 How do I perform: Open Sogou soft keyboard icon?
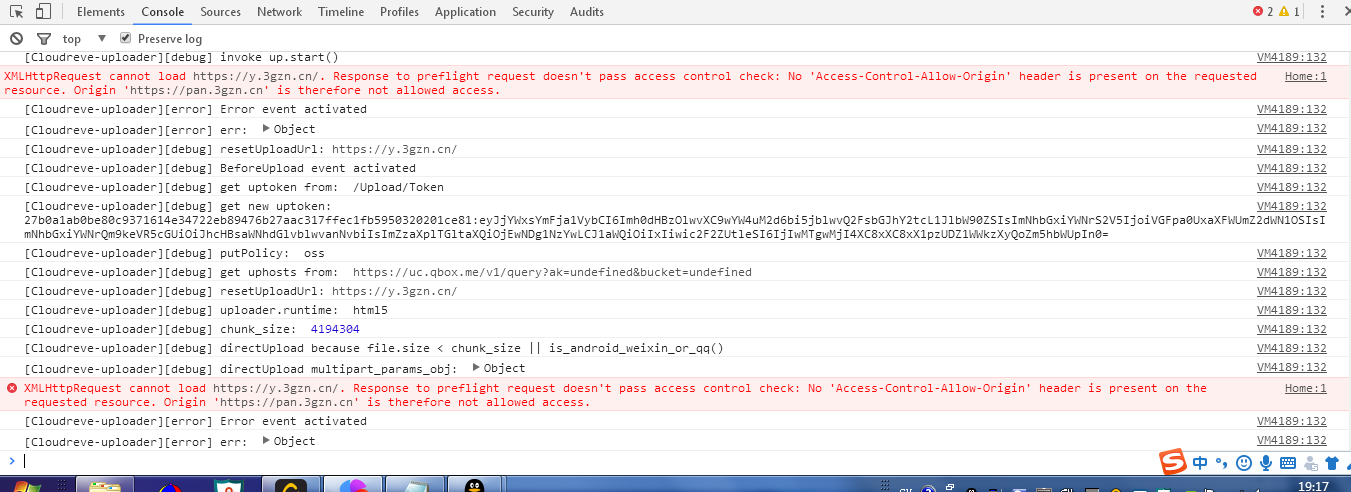(1288, 463)
